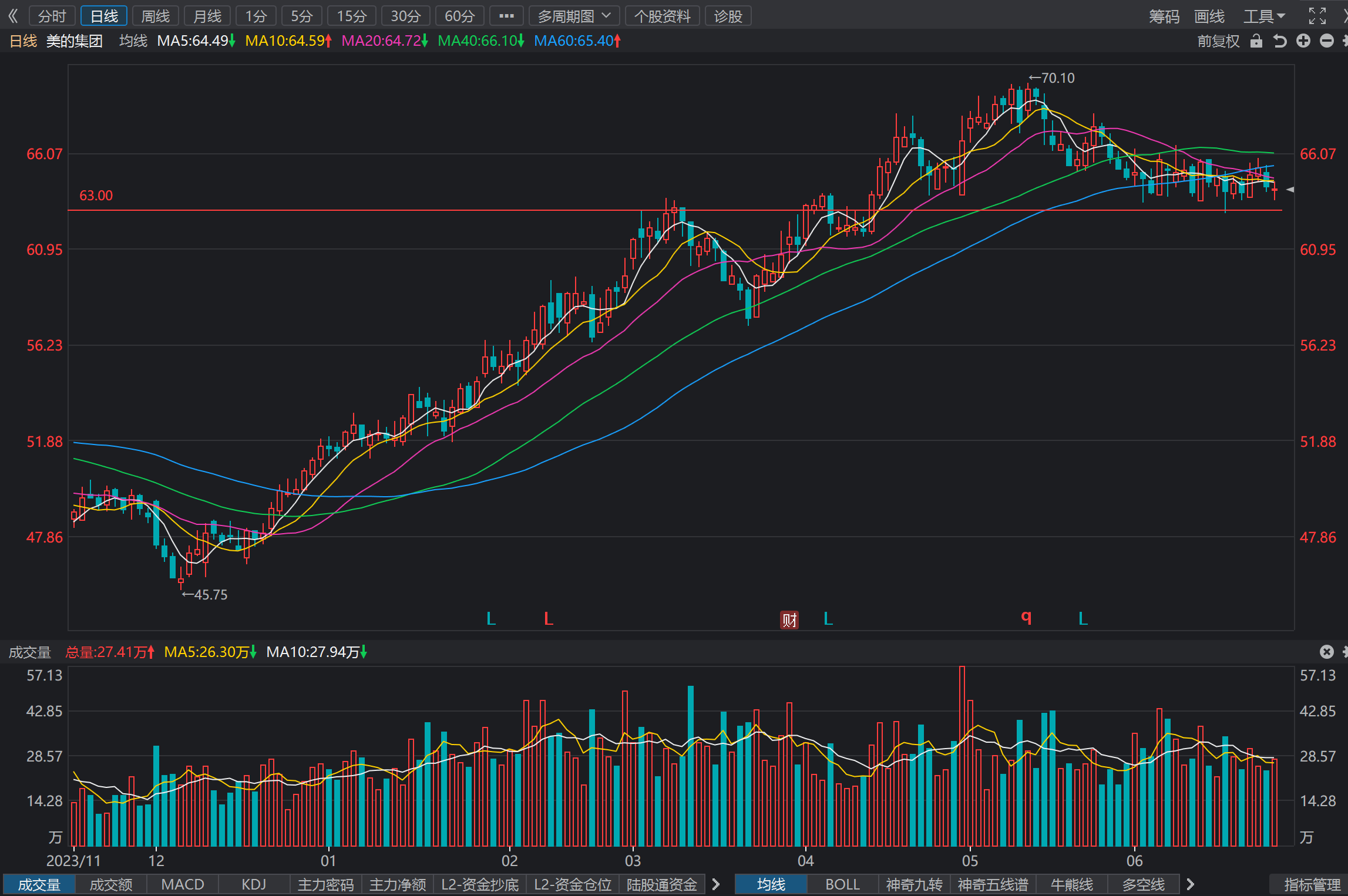Select the 15分 period
The width and height of the screenshot is (1348, 896).
click(x=352, y=16)
